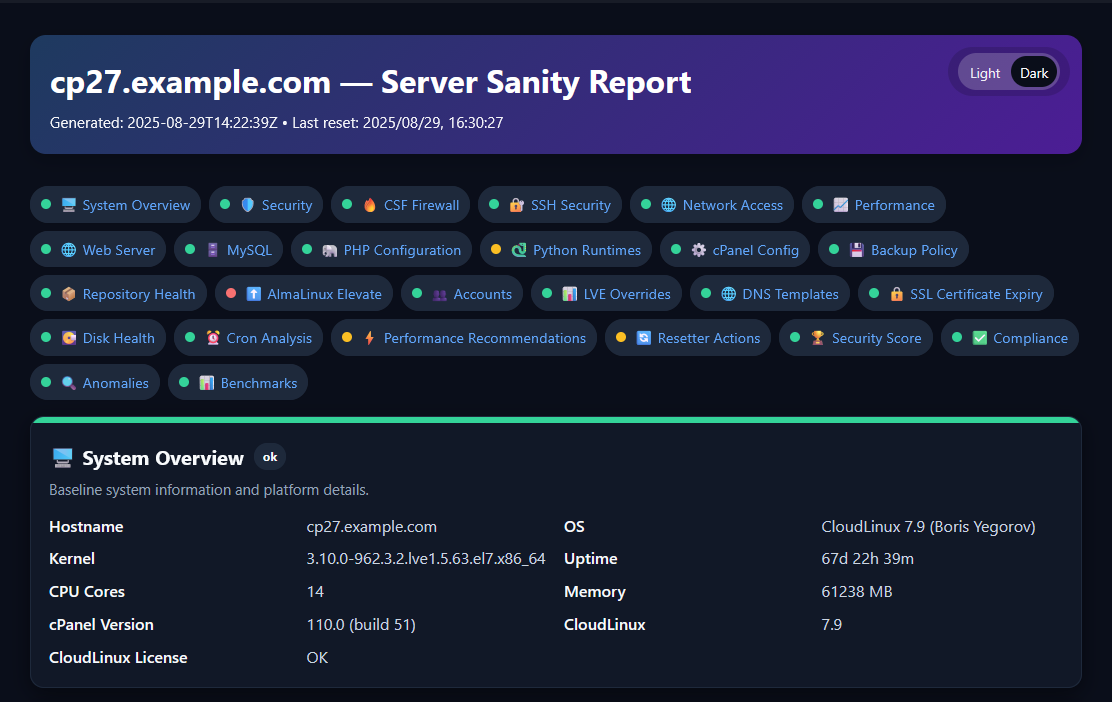This screenshot has height=702, width=1112.
Task: Switch theme to Light mode
Action: point(984,73)
